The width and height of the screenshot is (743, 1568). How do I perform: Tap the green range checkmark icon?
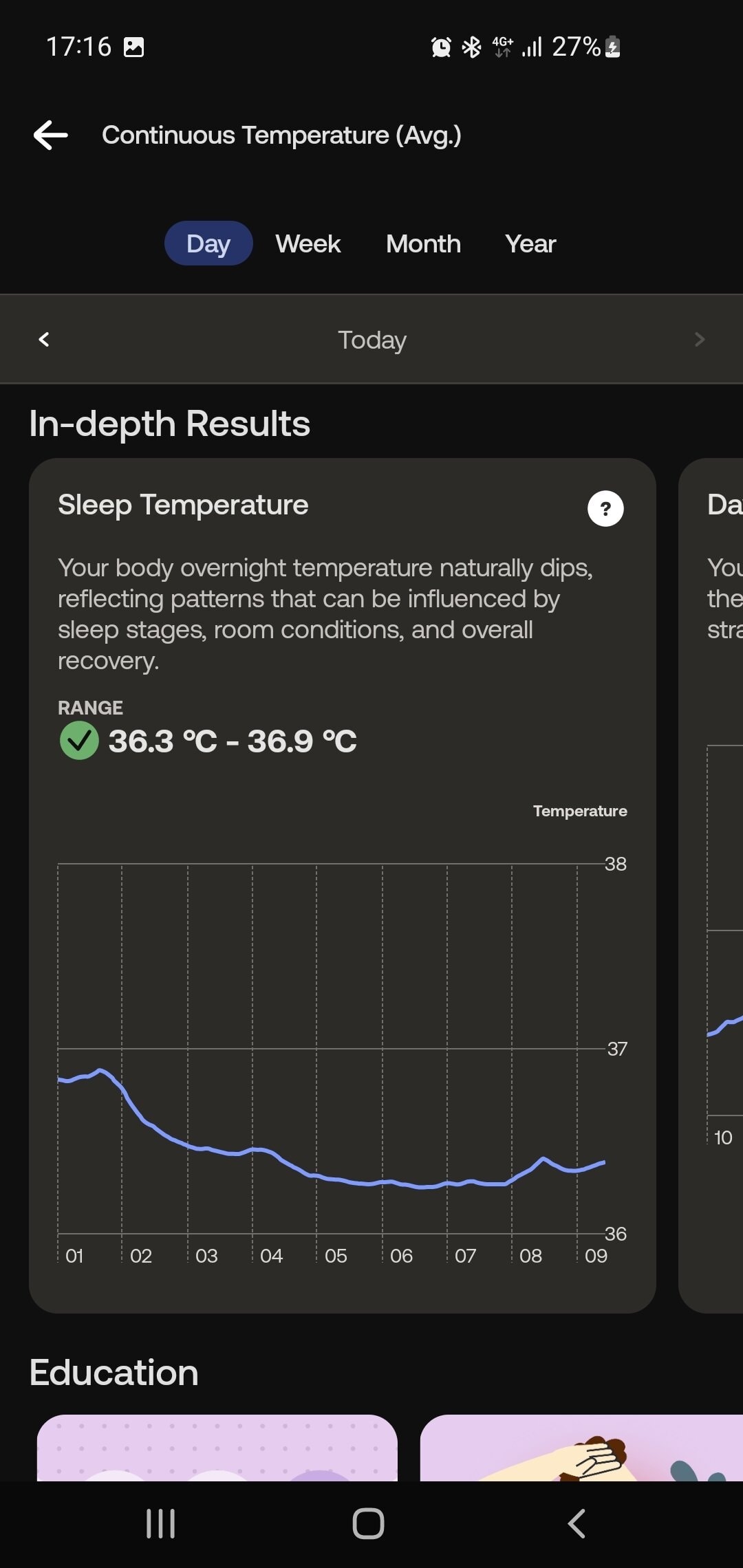pyautogui.click(x=79, y=741)
